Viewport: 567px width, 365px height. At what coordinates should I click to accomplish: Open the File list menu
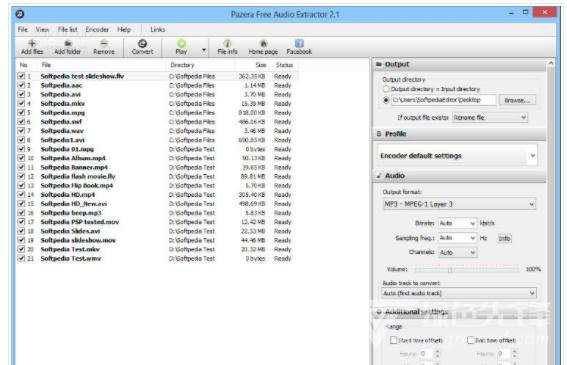[68, 30]
